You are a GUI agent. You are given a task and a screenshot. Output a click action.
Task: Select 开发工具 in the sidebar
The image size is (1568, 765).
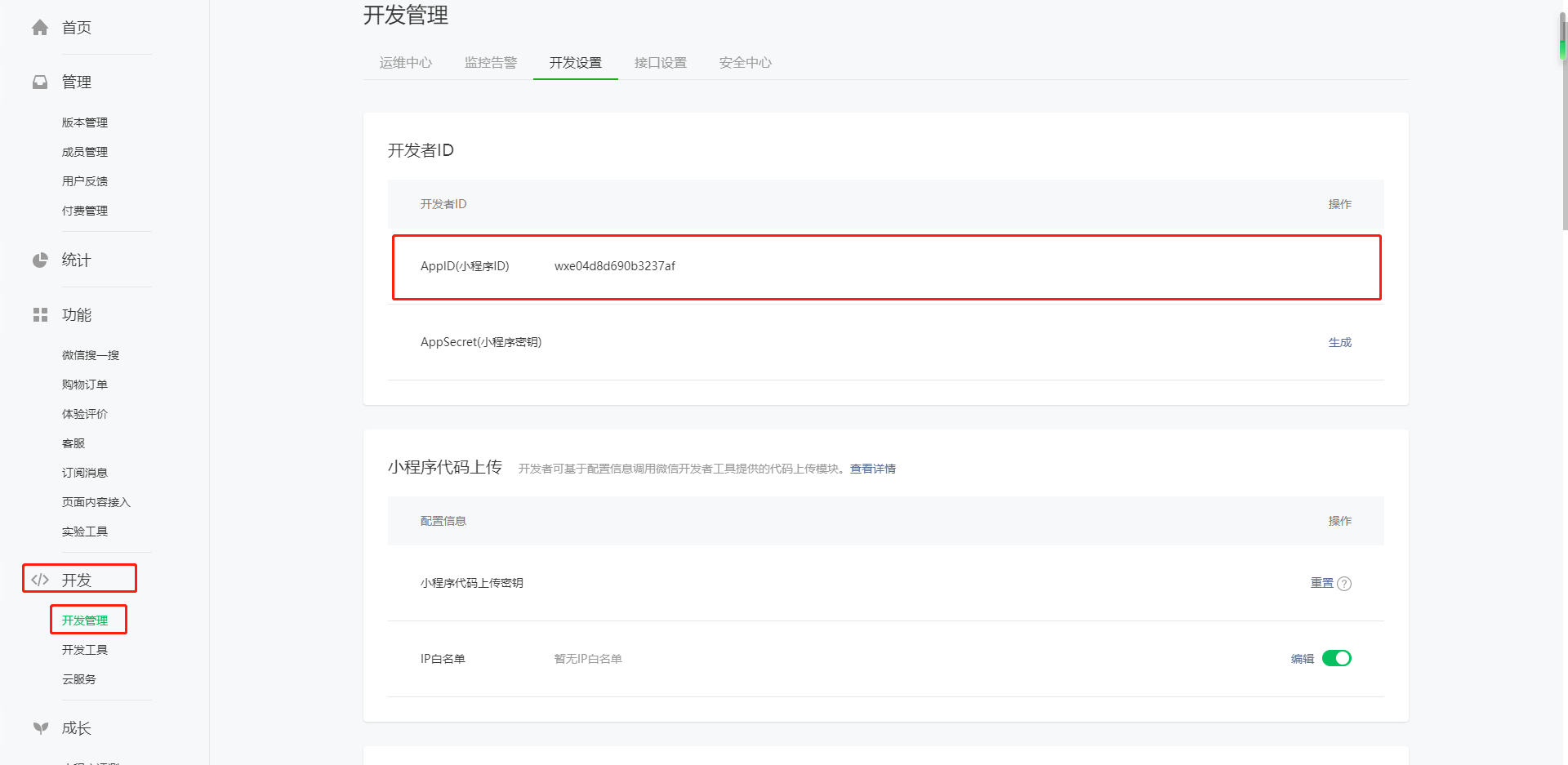click(85, 650)
